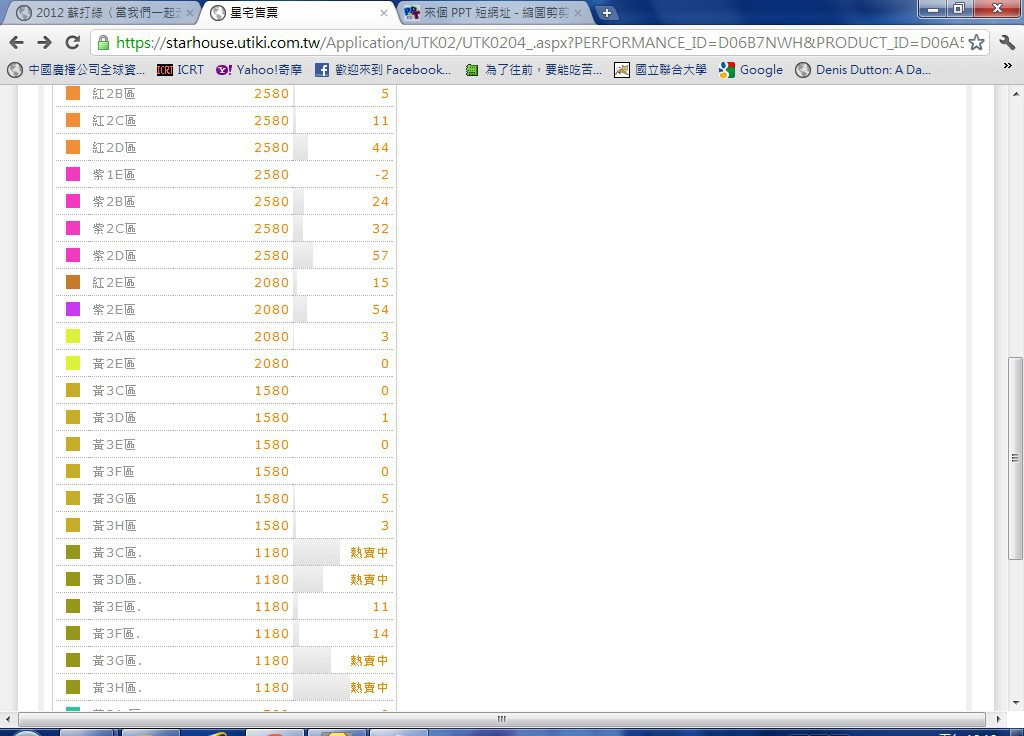
Task: Close the 2012 蘇打綠 tab
Action: [x=190, y=13]
